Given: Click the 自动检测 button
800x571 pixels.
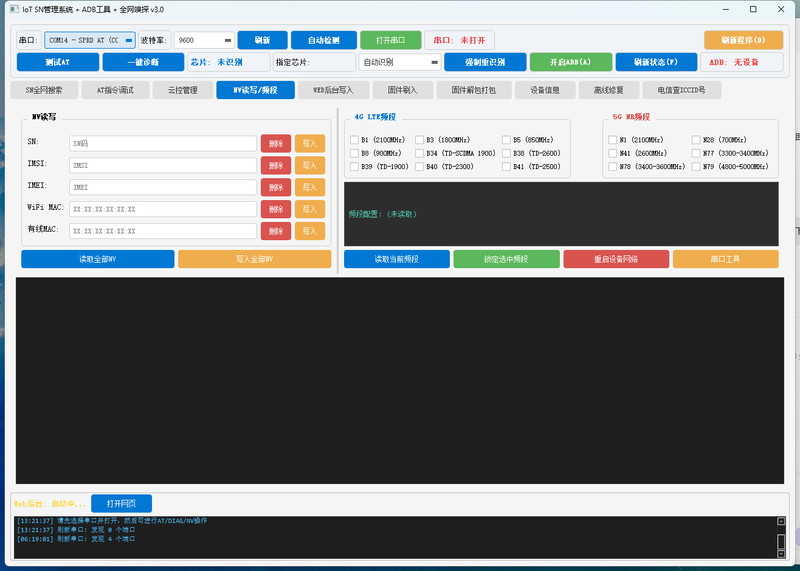Looking at the screenshot, I should click(x=323, y=40).
